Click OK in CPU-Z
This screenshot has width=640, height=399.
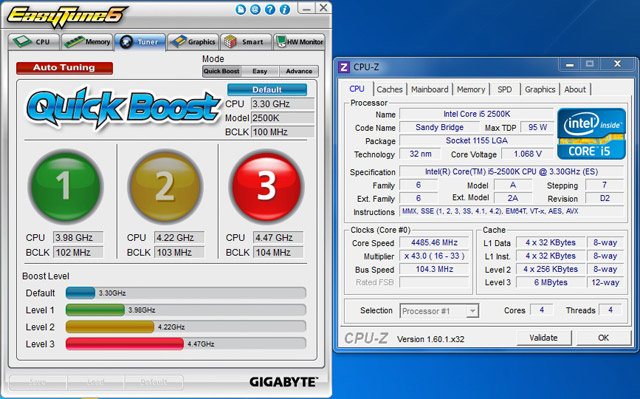pyautogui.click(x=603, y=338)
